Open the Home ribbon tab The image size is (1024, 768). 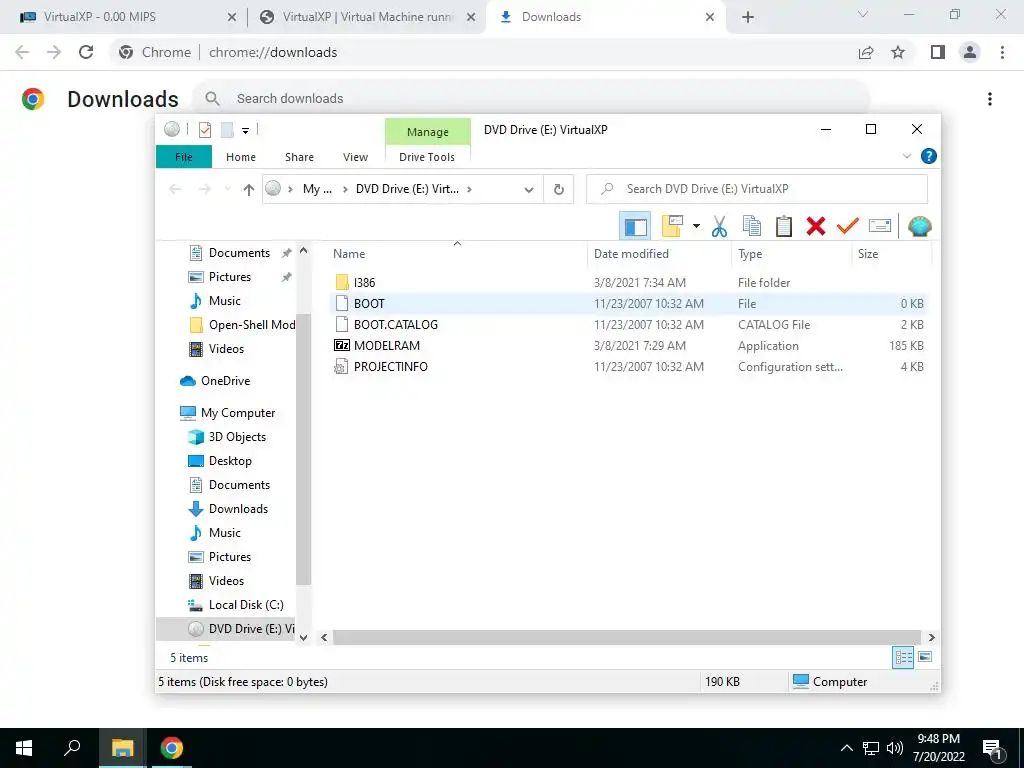point(241,157)
